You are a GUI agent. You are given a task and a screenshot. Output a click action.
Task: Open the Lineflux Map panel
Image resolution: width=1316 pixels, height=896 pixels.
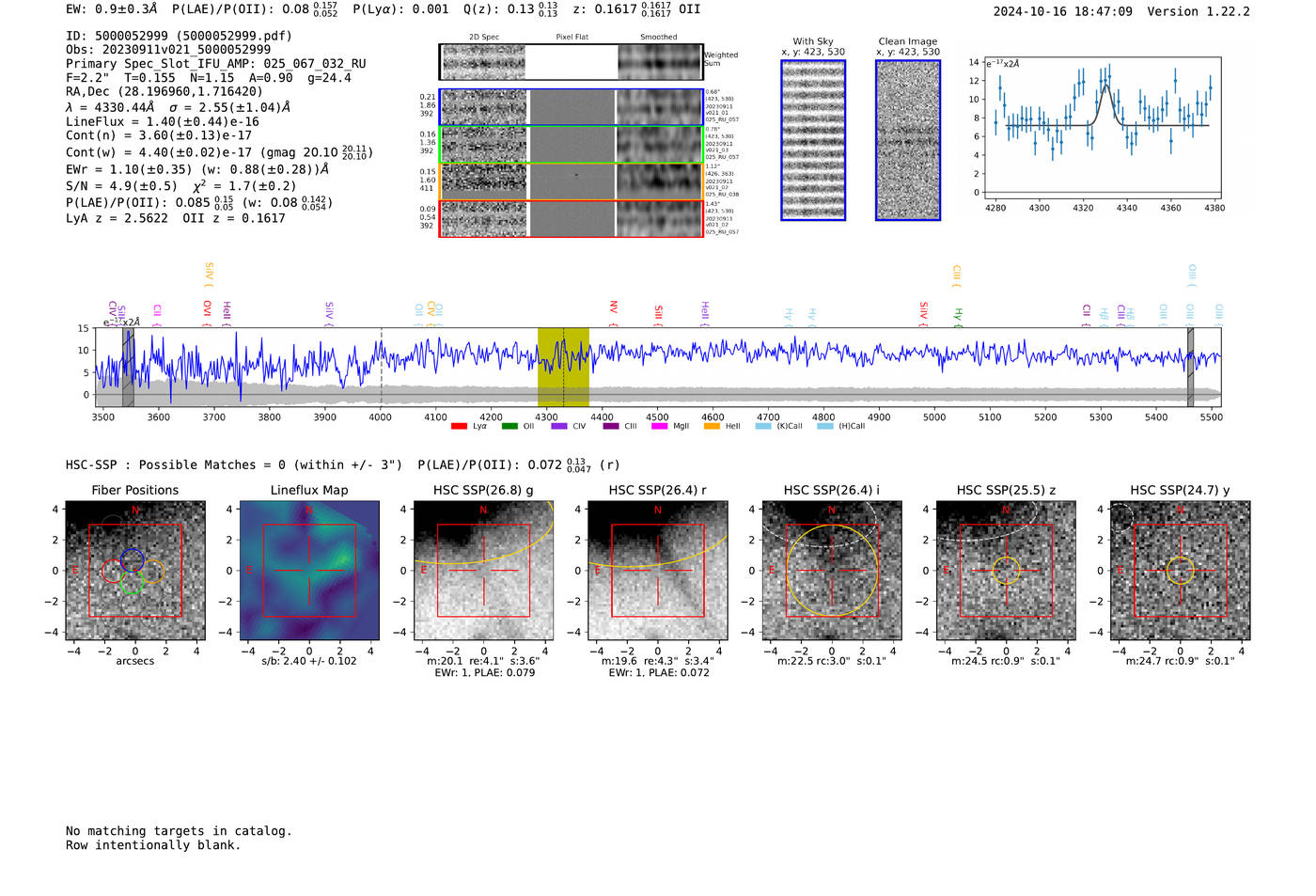pos(309,570)
